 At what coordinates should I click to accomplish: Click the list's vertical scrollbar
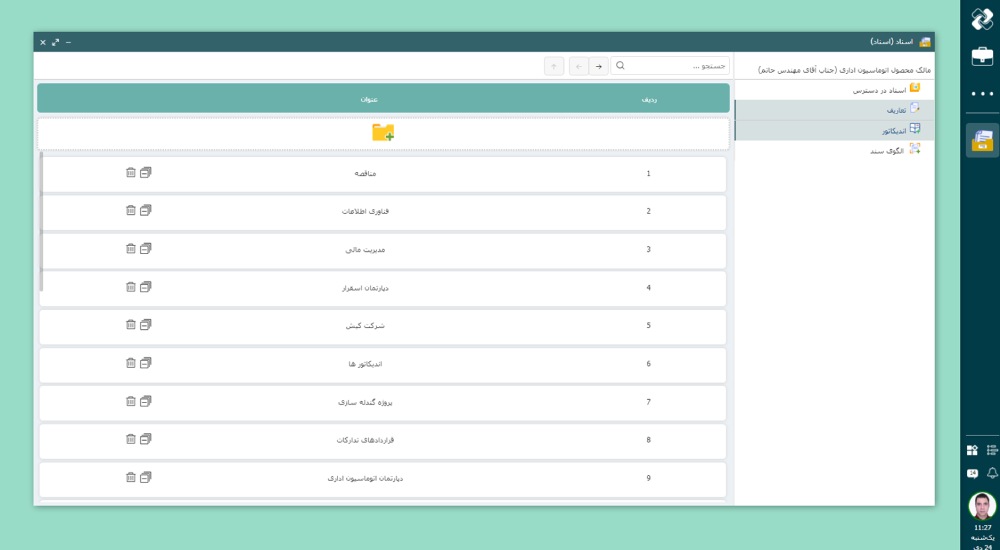41,221
